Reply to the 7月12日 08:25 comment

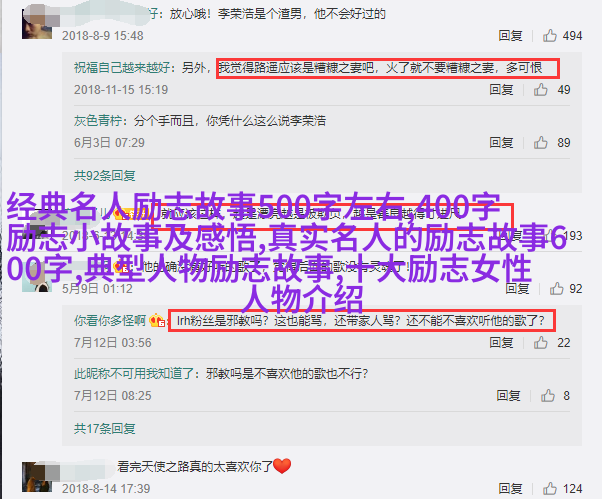click(x=508, y=395)
